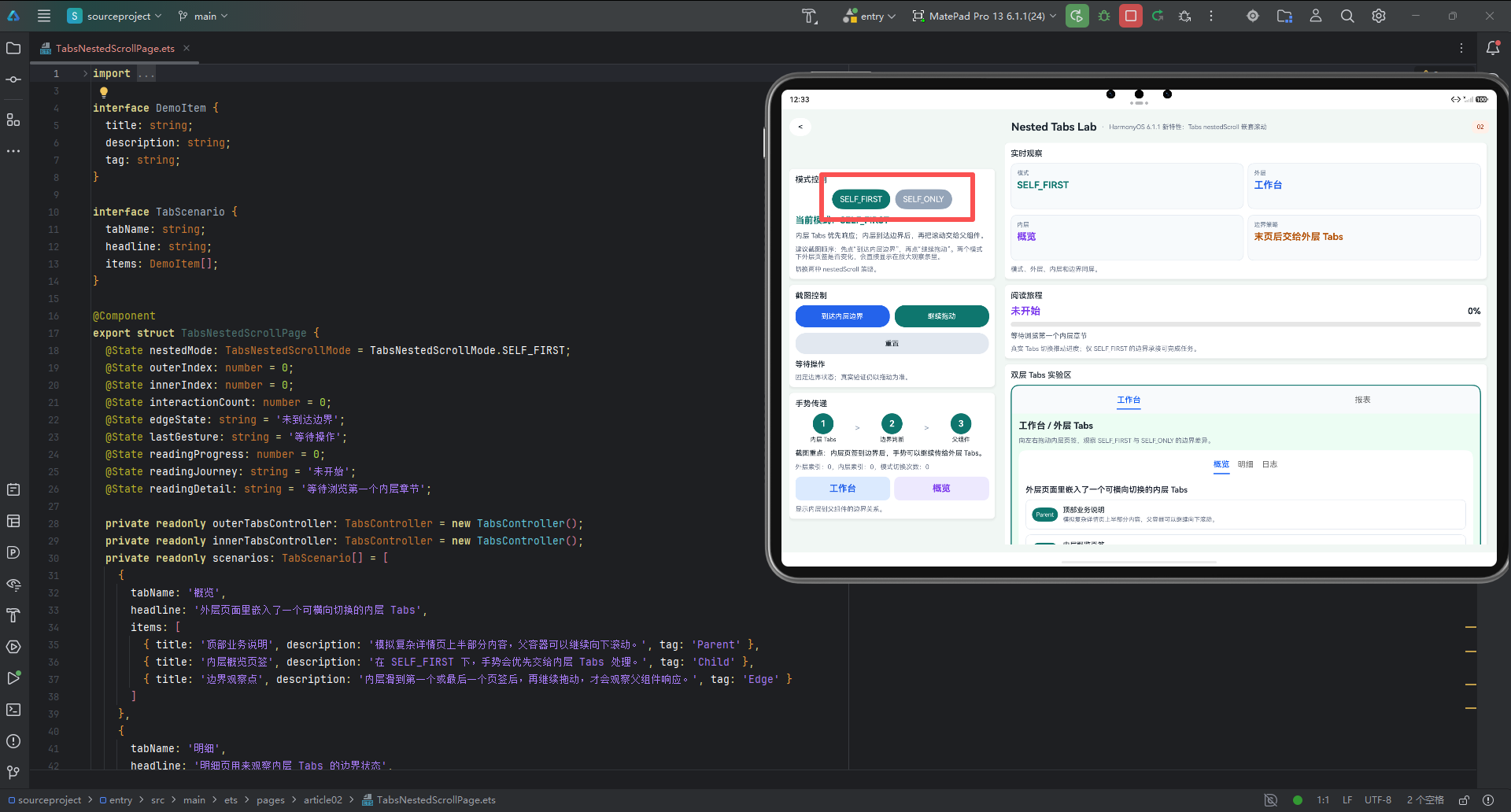1511x812 pixels.
Task: Open the account profile icon
Action: tap(1316, 16)
